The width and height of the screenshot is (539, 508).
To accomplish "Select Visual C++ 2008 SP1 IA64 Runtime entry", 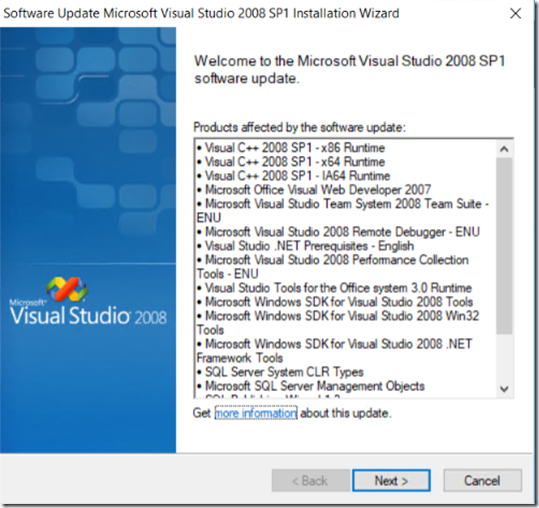I will click(294, 176).
